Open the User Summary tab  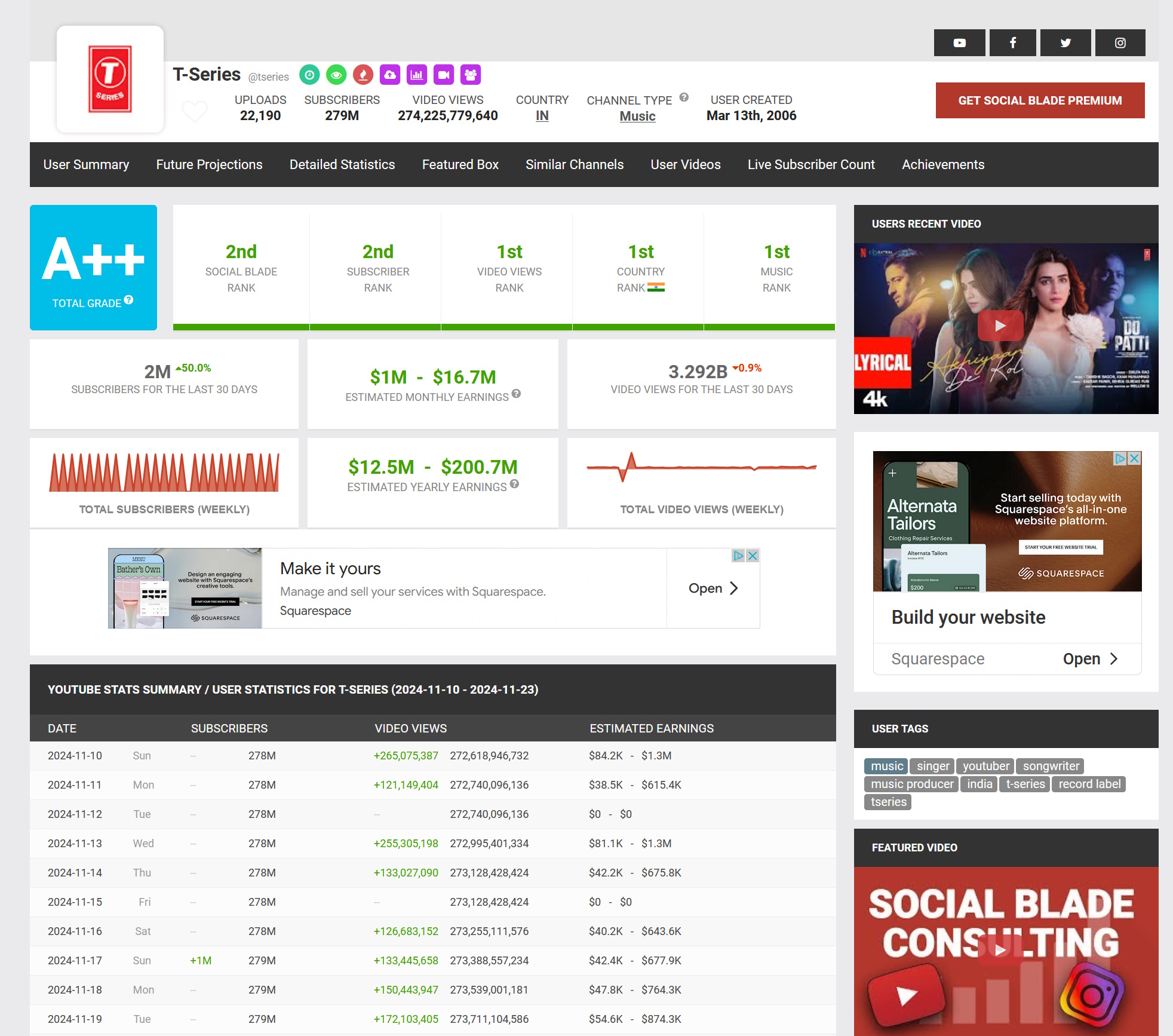86,164
